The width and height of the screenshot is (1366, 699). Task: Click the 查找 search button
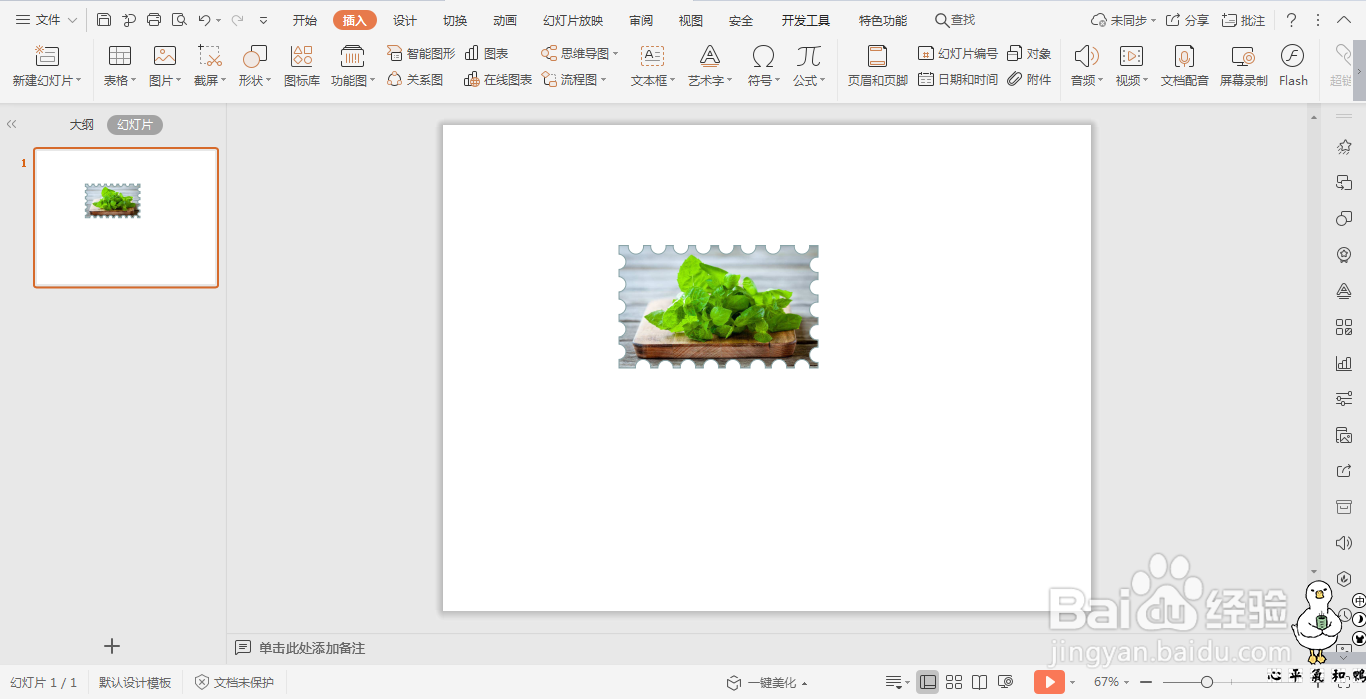(955, 20)
